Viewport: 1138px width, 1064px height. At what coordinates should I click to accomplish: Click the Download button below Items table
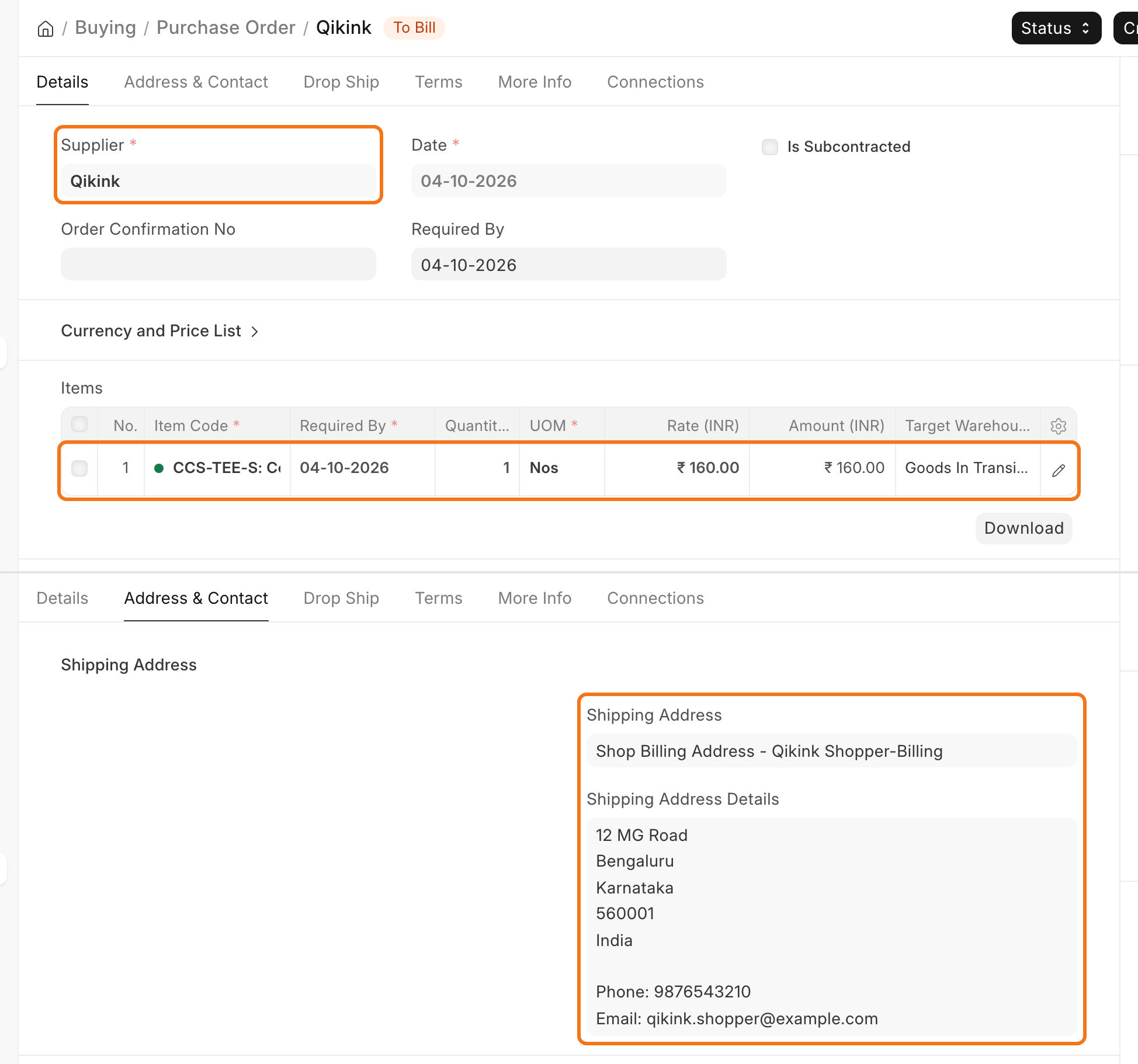coord(1023,528)
